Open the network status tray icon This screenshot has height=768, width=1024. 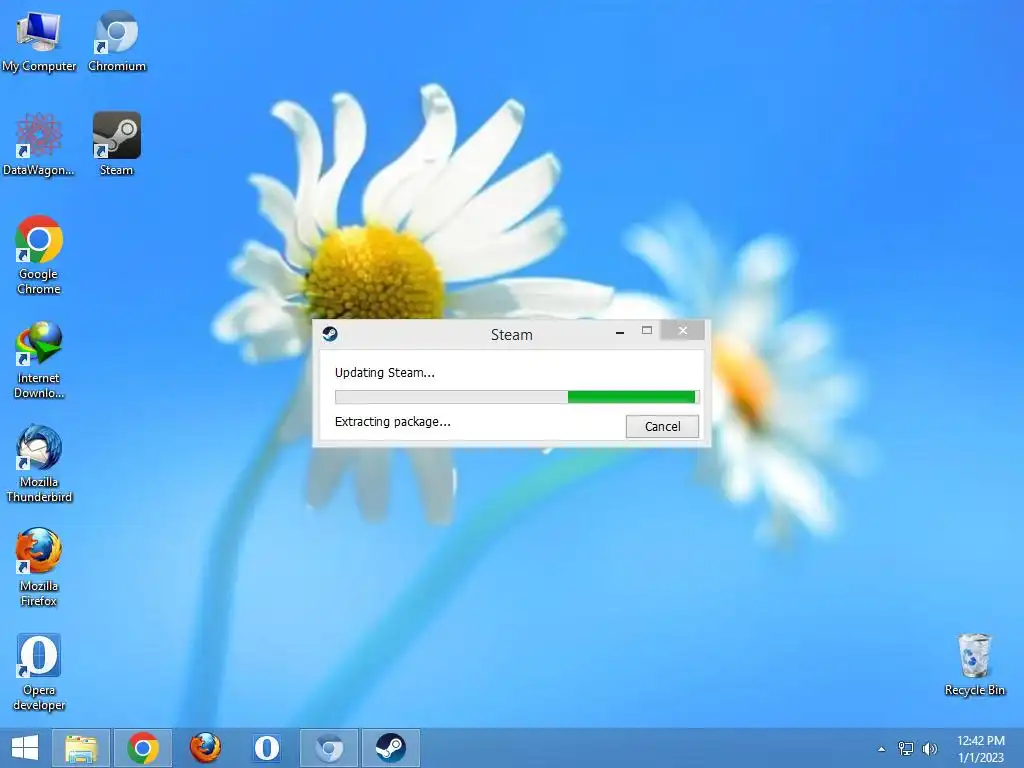pyautogui.click(x=906, y=748)
